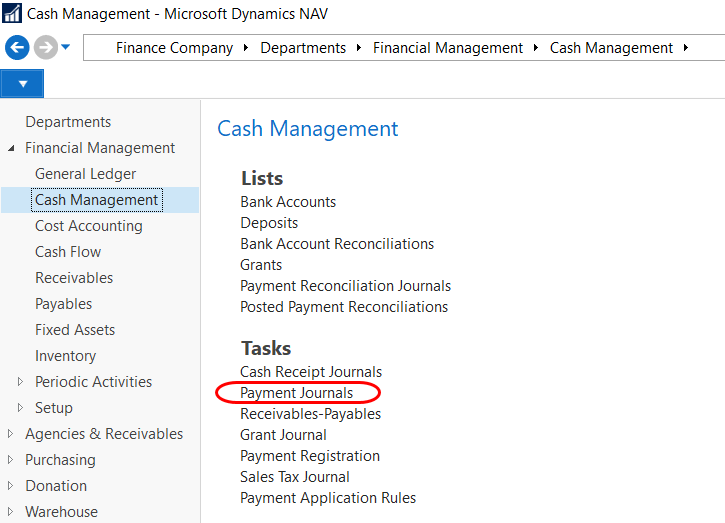The image size is (725, 523).
Task: Click the arrow after Cash Management breadcrumb
Action: click(686, 48)
